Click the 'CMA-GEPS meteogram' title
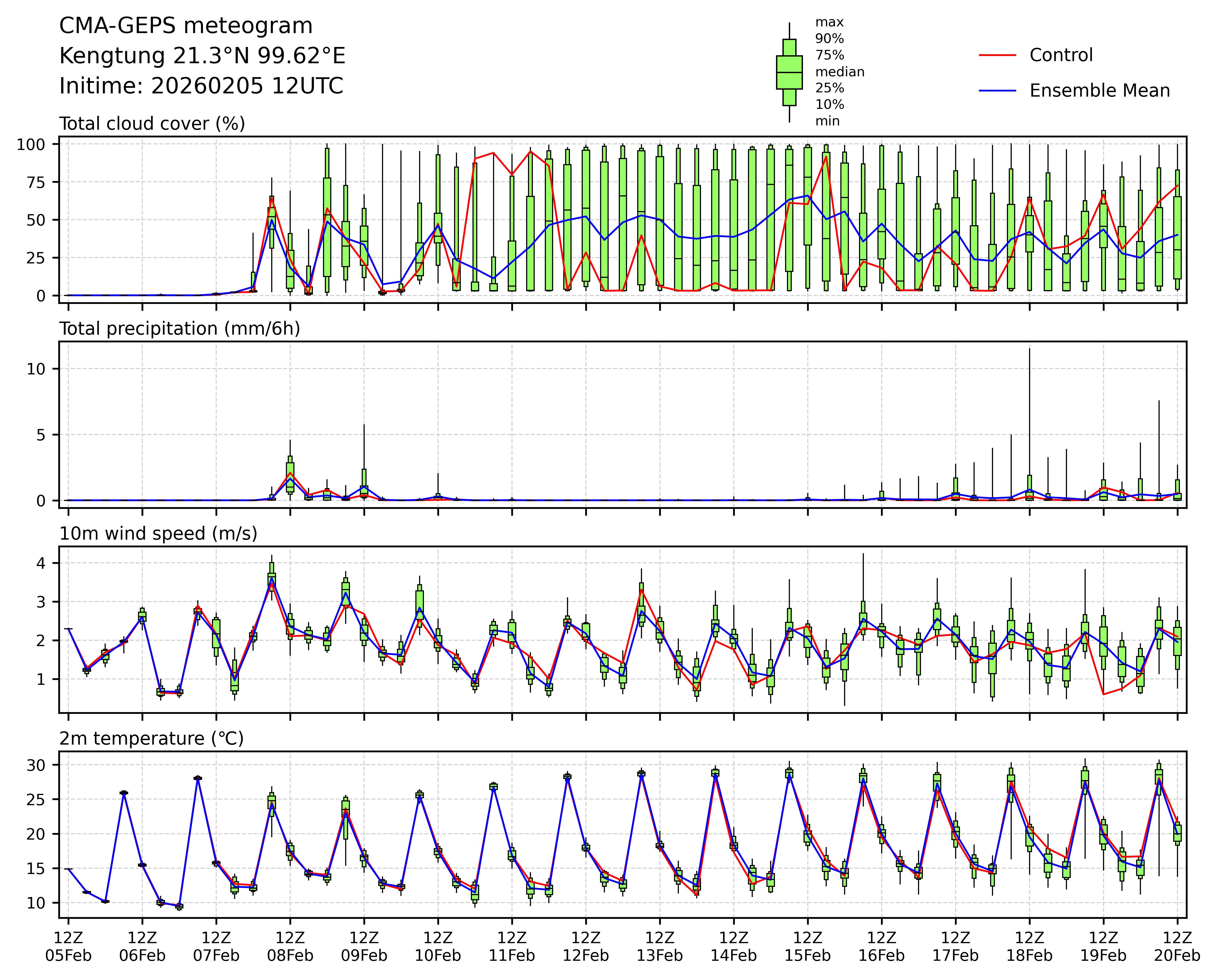The width and height of the screenshot is (1217, 980). pyautogui.click(x=186, y=26)
